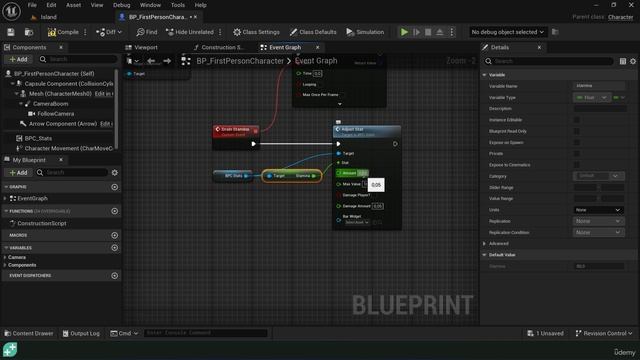Expand the Components variable category
640x360 pixels.
click(5, 265)
